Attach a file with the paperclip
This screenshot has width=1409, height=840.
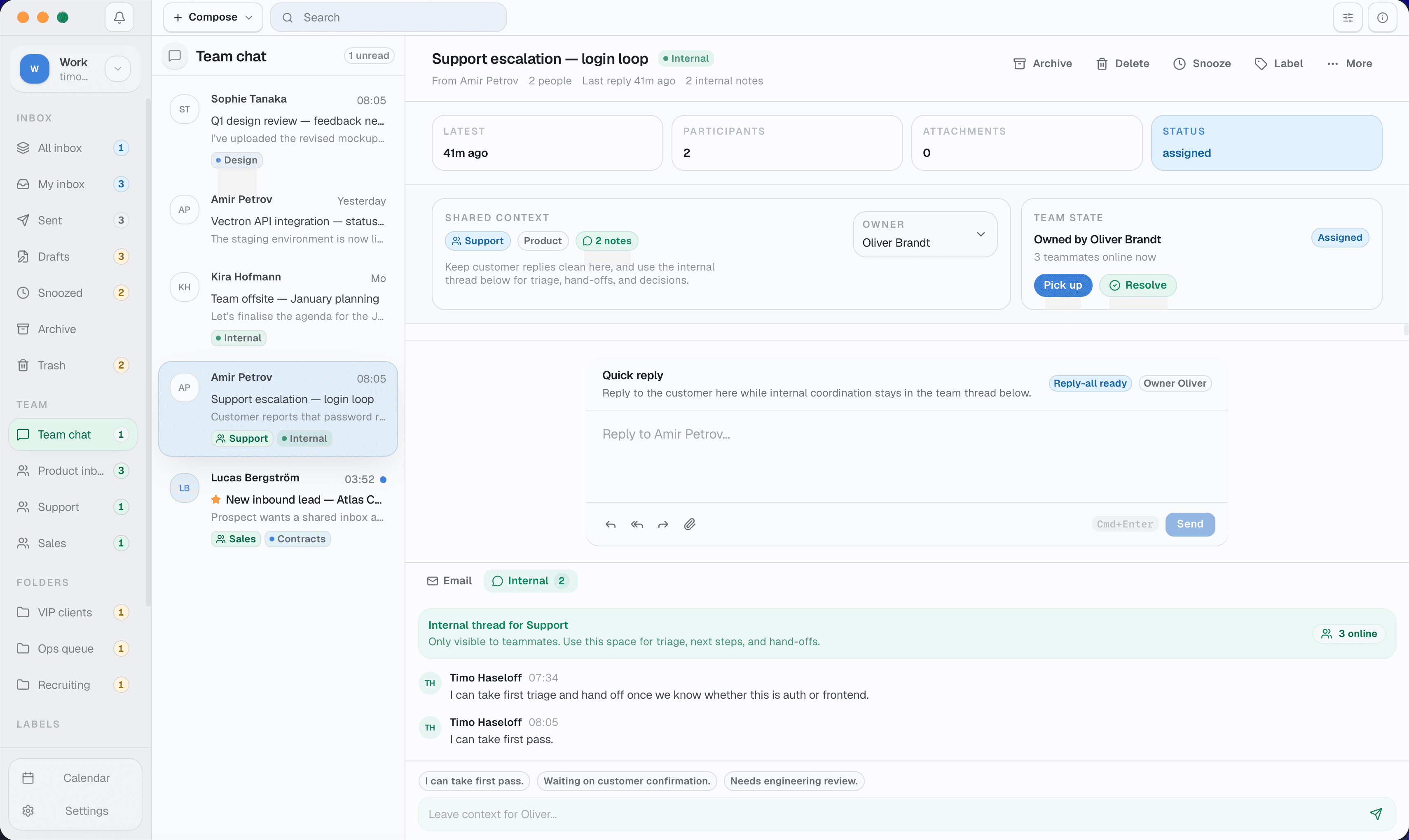[689, 524]
